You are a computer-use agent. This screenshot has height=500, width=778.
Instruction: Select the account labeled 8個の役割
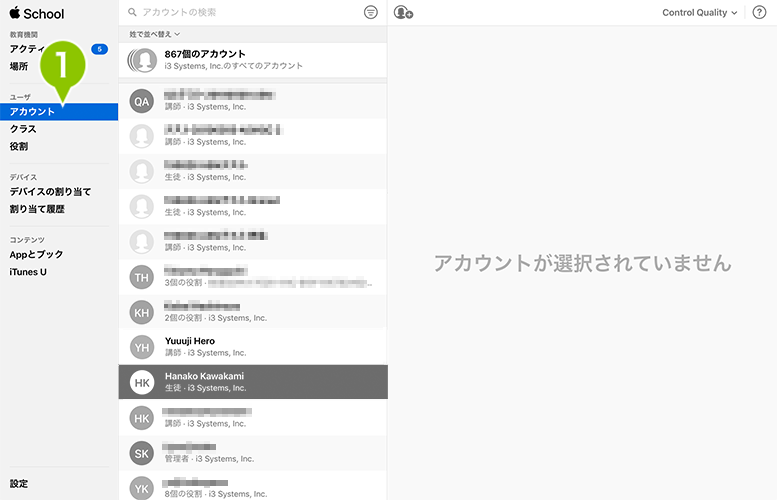(x=253, y=488)
